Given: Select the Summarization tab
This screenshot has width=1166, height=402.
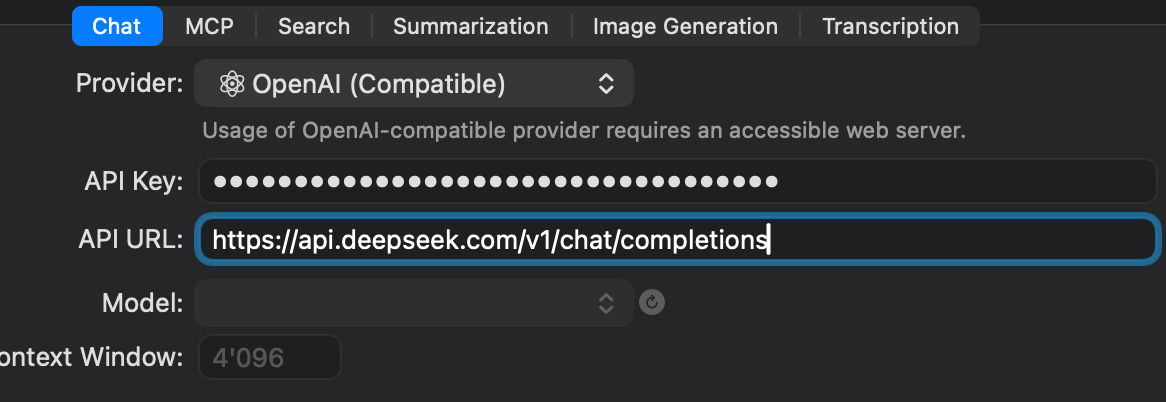Looking at the screenshot, I should click(471, 26).
